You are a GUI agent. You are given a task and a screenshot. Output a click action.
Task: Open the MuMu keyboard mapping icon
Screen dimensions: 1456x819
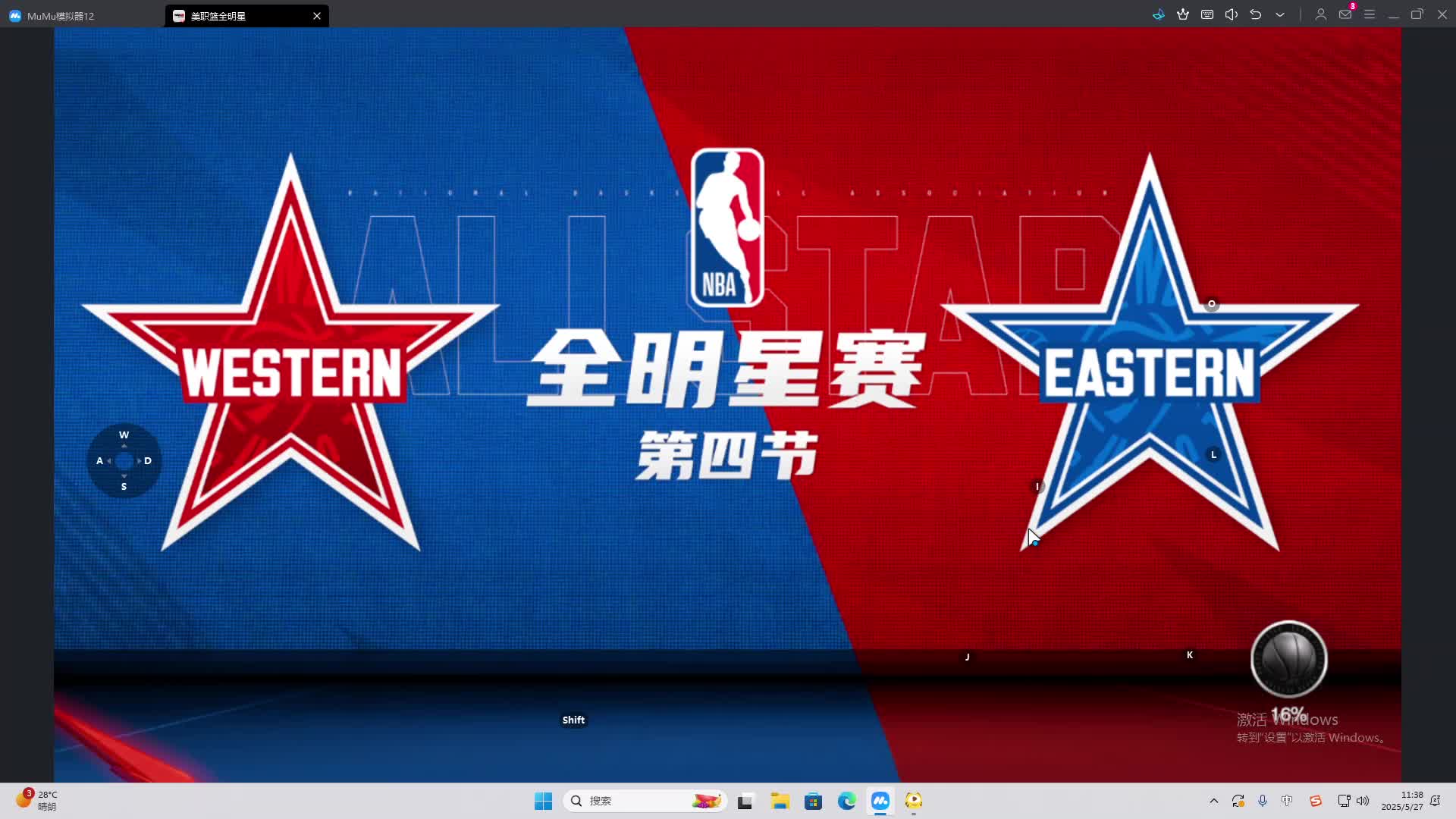coord(1207,14)
